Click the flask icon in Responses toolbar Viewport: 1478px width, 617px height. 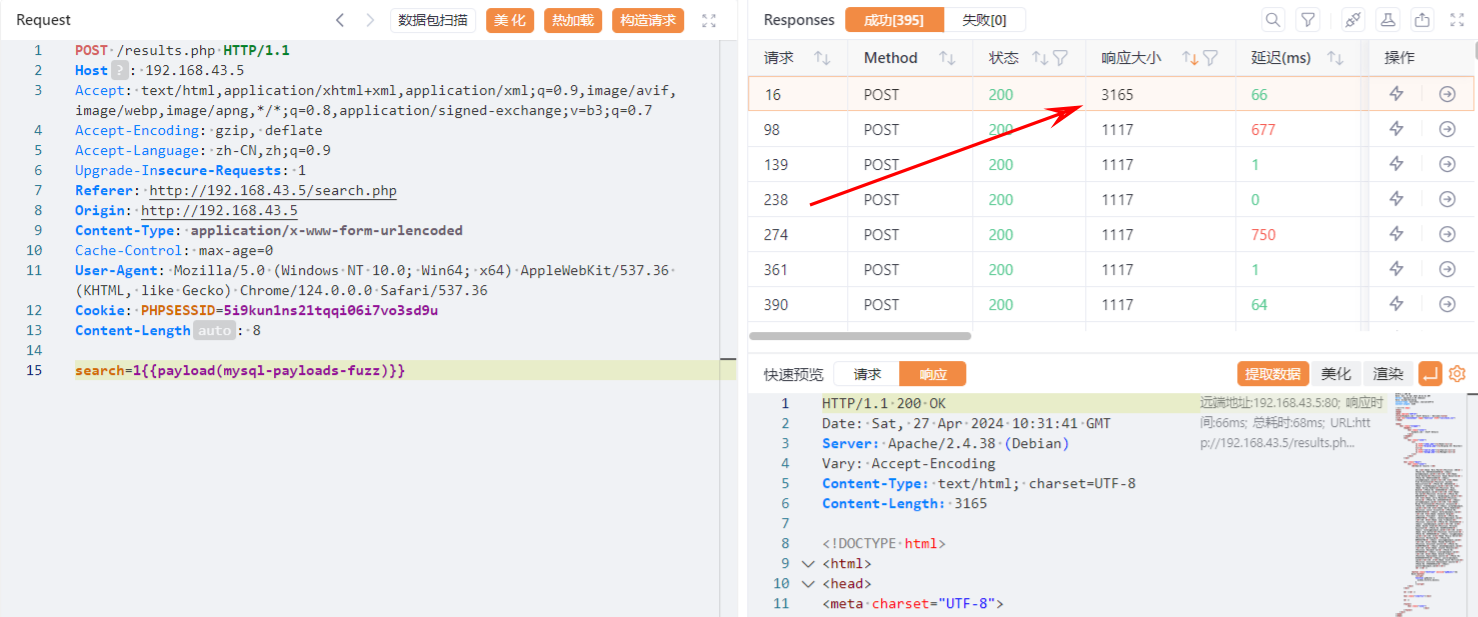pyautogui.click(x=1387, y=20)
